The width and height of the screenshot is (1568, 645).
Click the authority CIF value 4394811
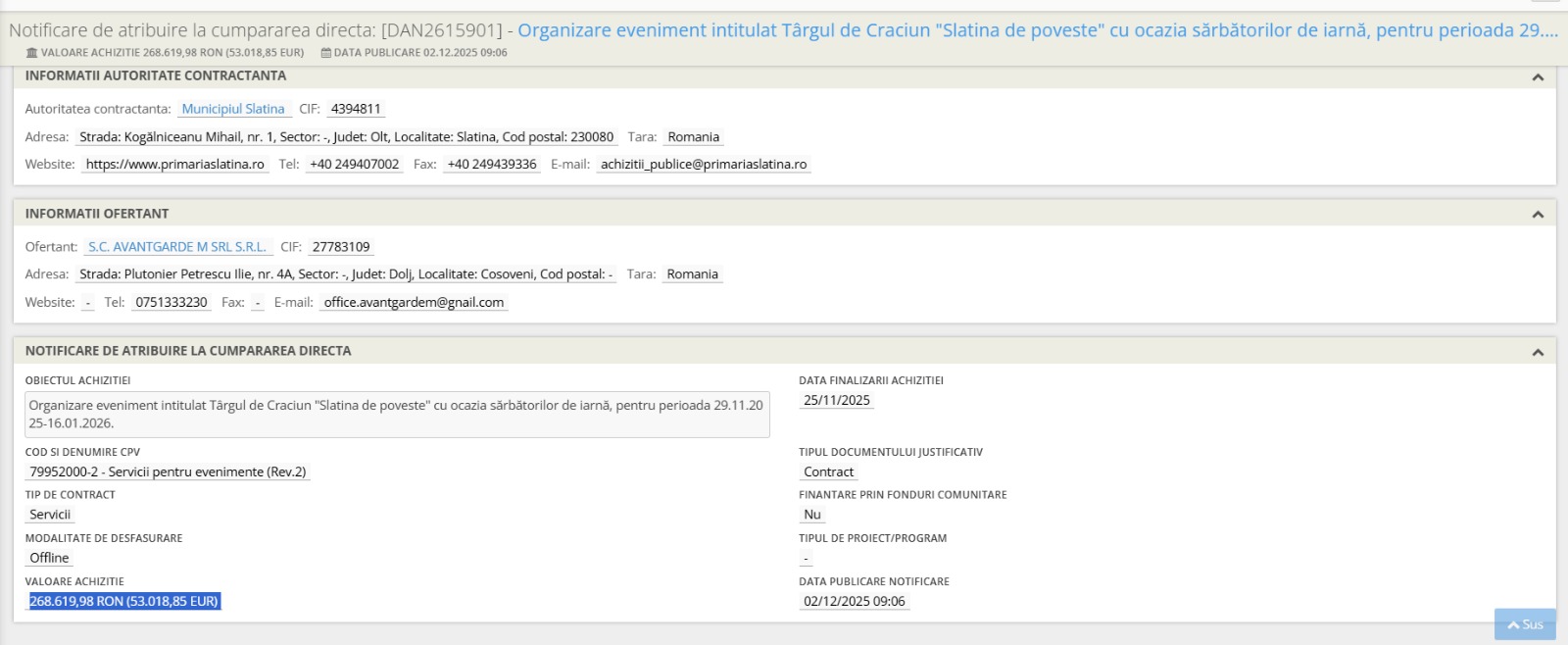(355, 109)
